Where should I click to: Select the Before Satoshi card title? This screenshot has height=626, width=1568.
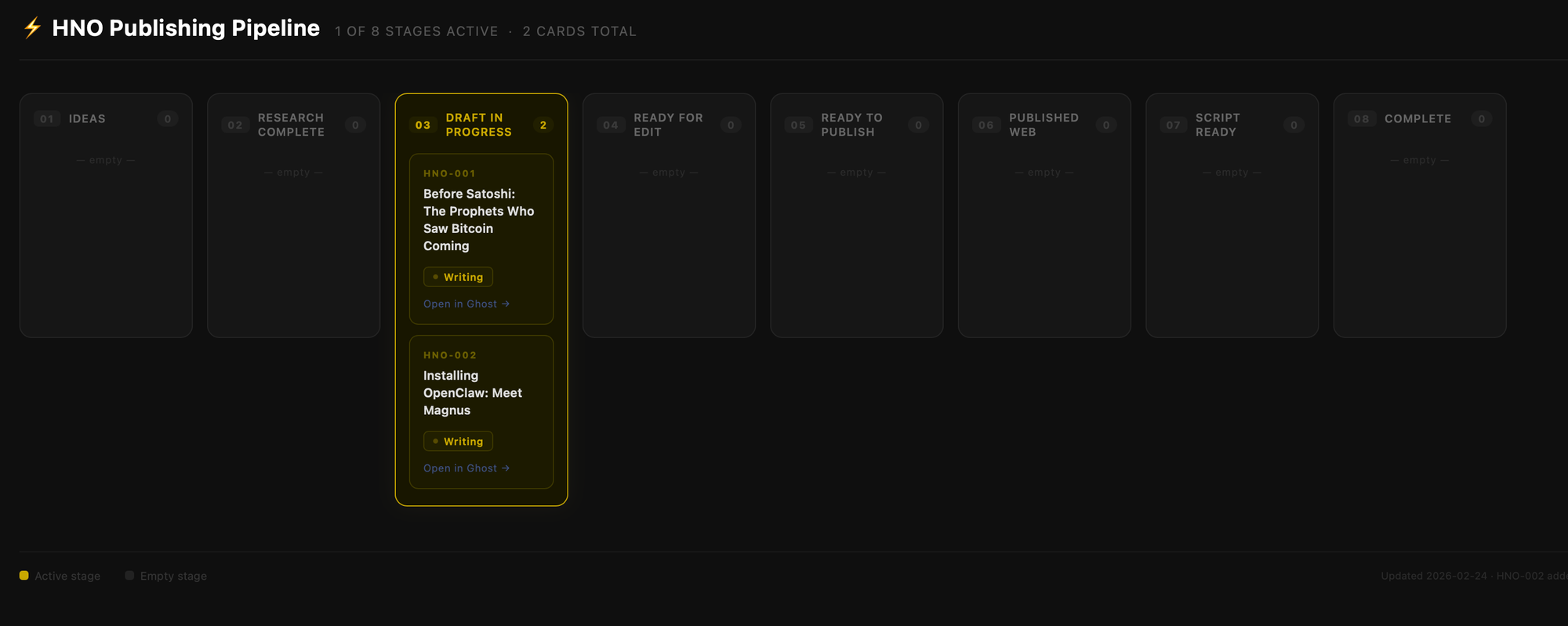pyautogui.click(x=478, y=220)
